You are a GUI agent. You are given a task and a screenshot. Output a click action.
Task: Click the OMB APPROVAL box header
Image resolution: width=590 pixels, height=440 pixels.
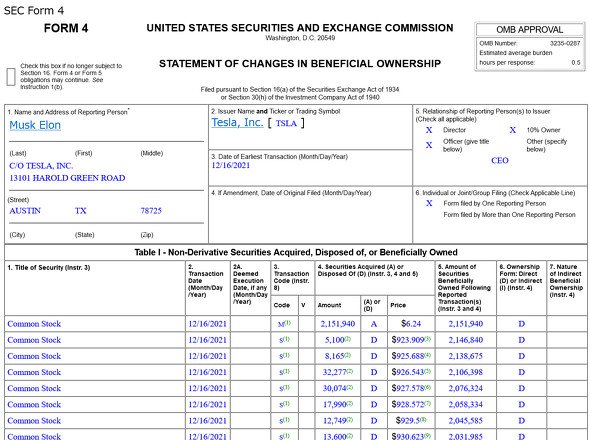tap(529, 30)
